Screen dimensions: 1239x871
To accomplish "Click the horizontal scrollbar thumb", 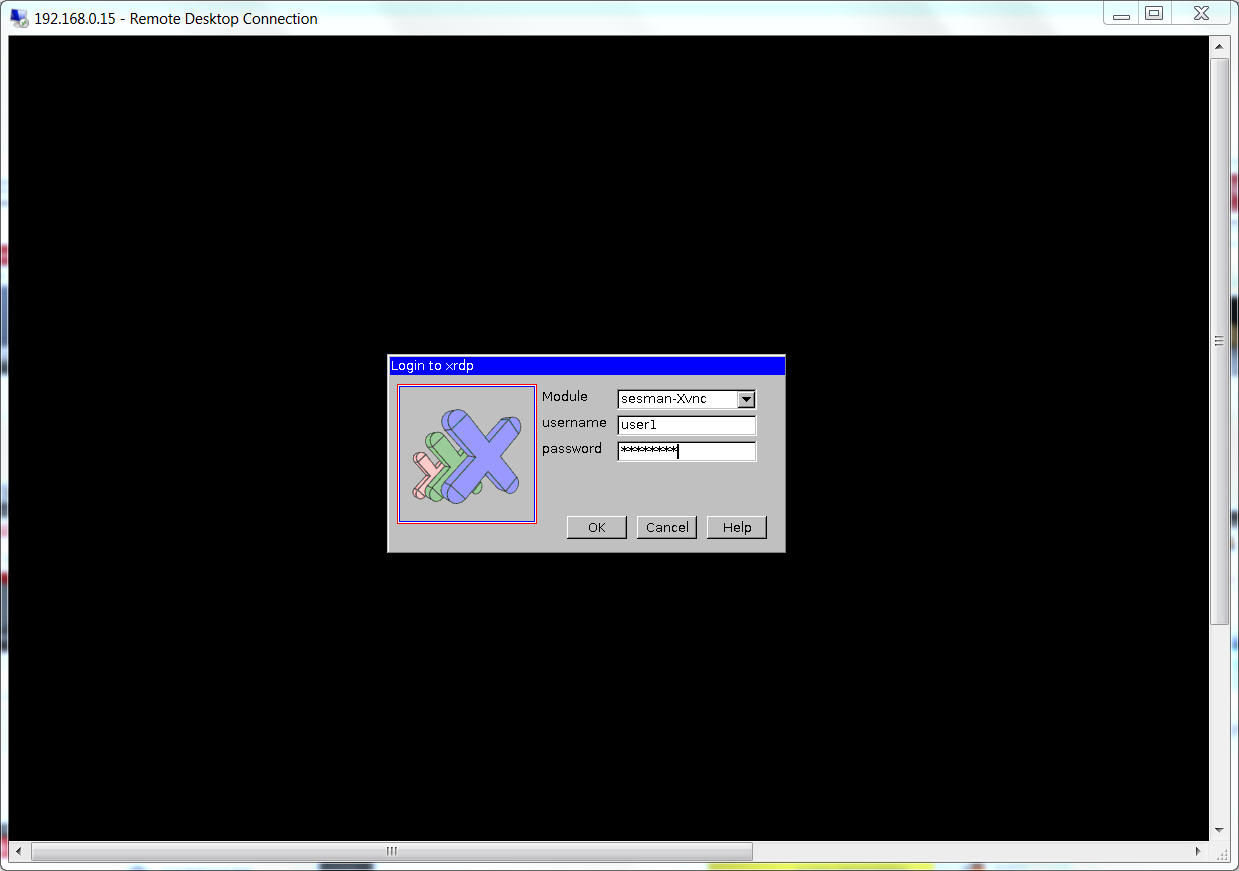I will click(390, 851).
